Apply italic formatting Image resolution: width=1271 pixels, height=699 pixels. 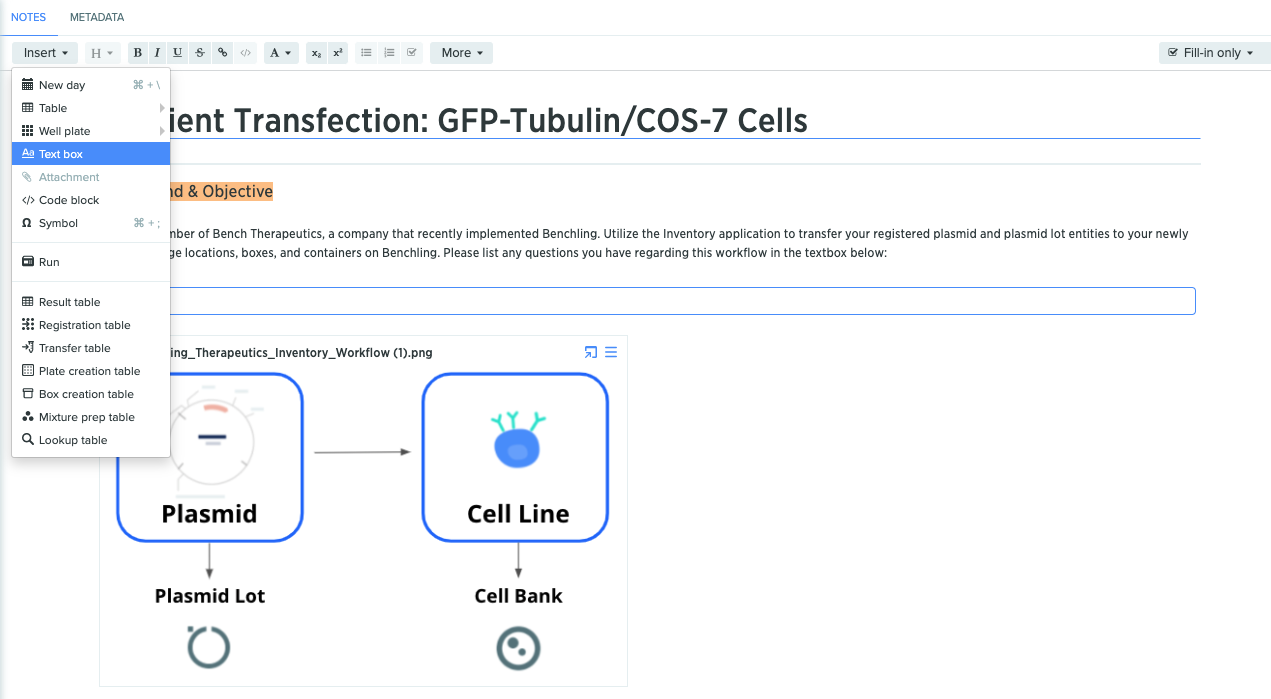click(x=157, y=53)
